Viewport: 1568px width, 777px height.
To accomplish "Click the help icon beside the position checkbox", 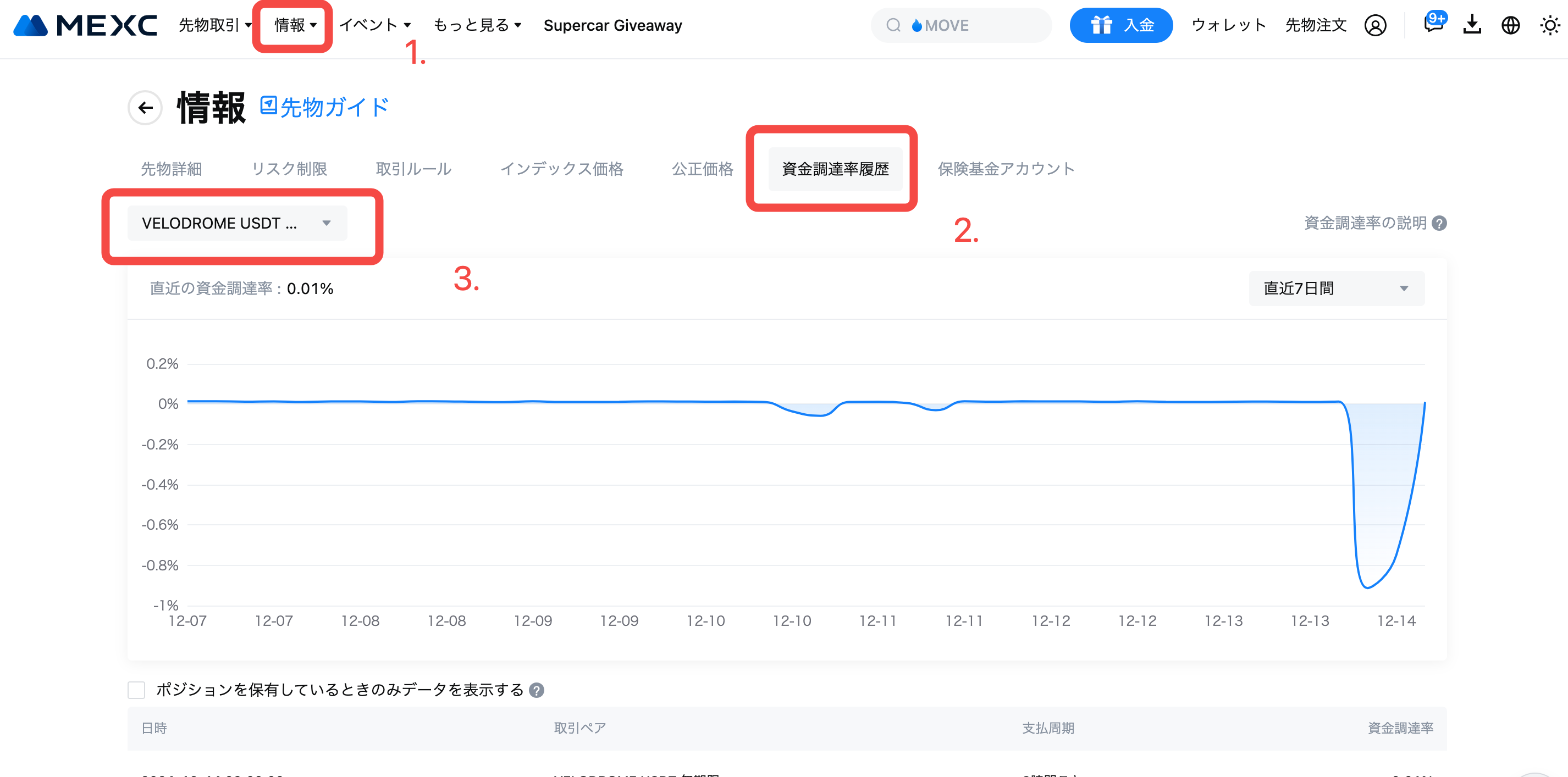I will point(536,690).
